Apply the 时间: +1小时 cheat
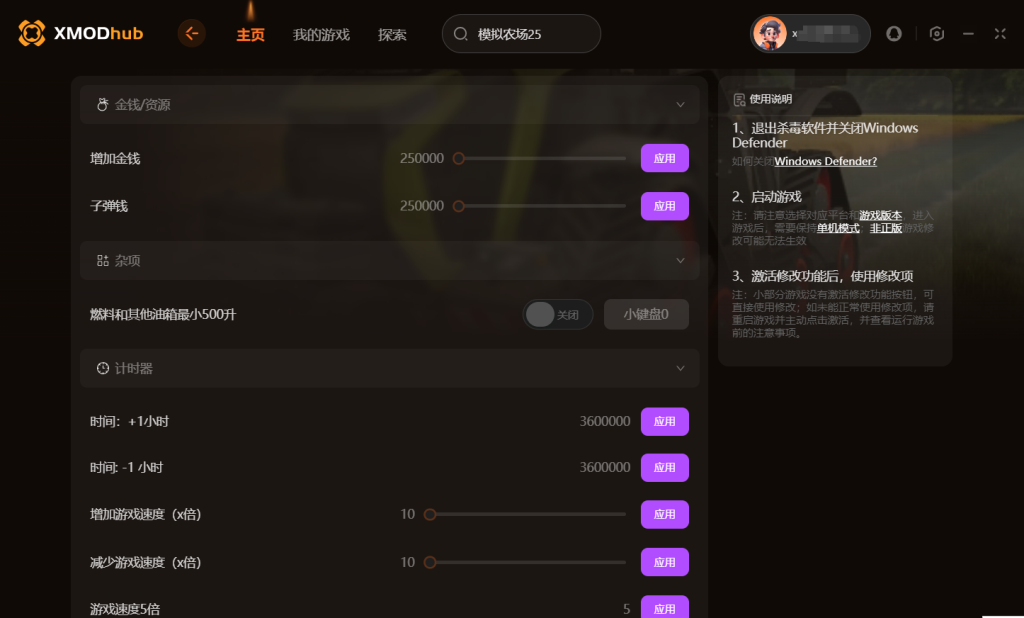The image size is (1024, 618). click(x=664, y=421)
